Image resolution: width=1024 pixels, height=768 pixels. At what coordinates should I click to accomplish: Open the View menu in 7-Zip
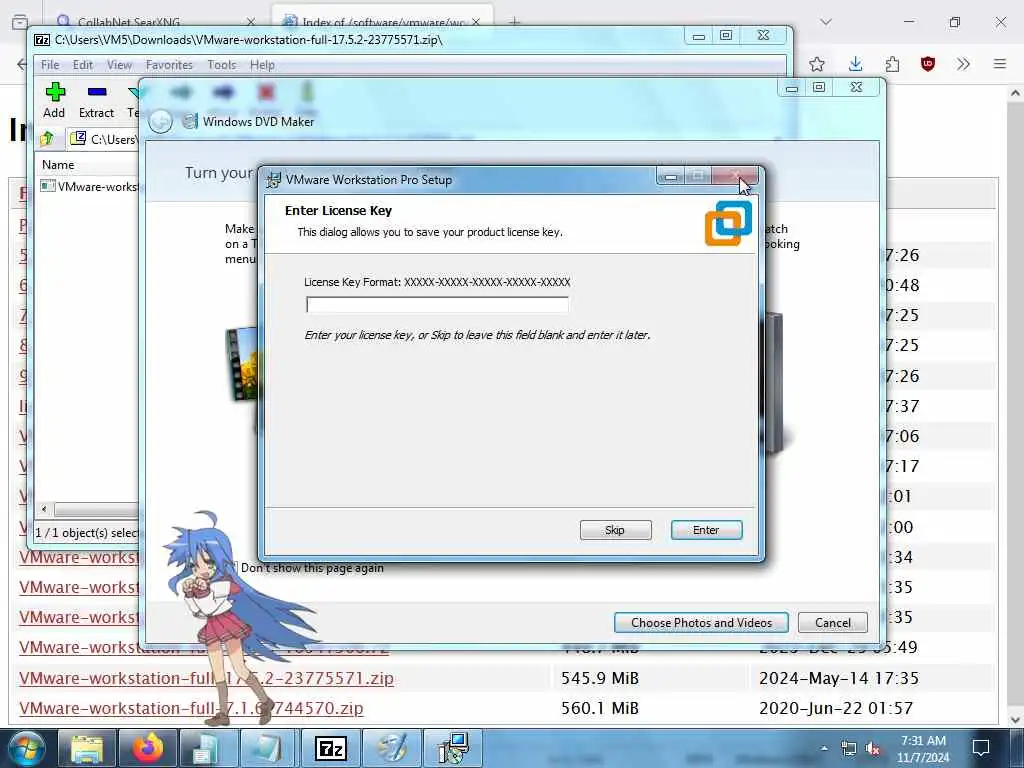[119, 65]
